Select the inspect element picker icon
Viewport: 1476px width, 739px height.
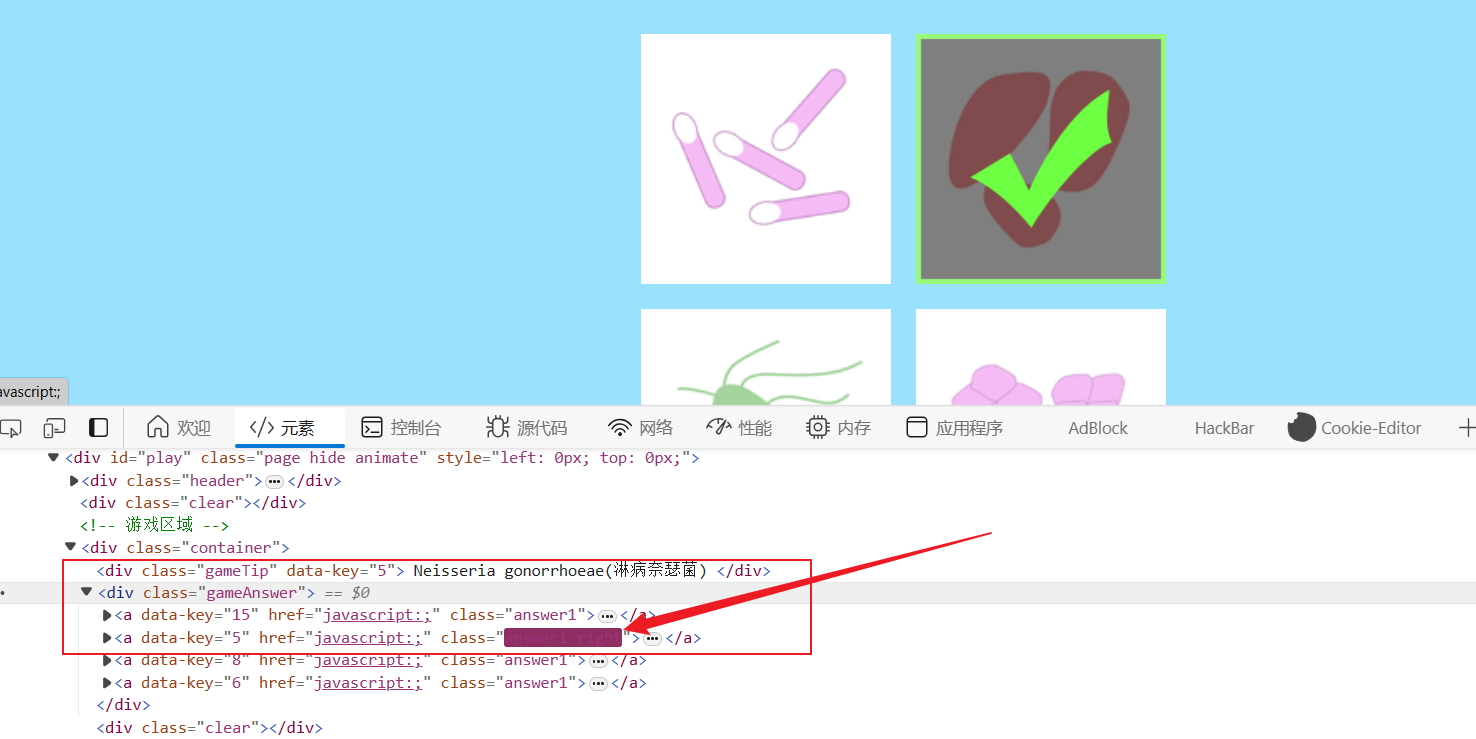[11, 428]
